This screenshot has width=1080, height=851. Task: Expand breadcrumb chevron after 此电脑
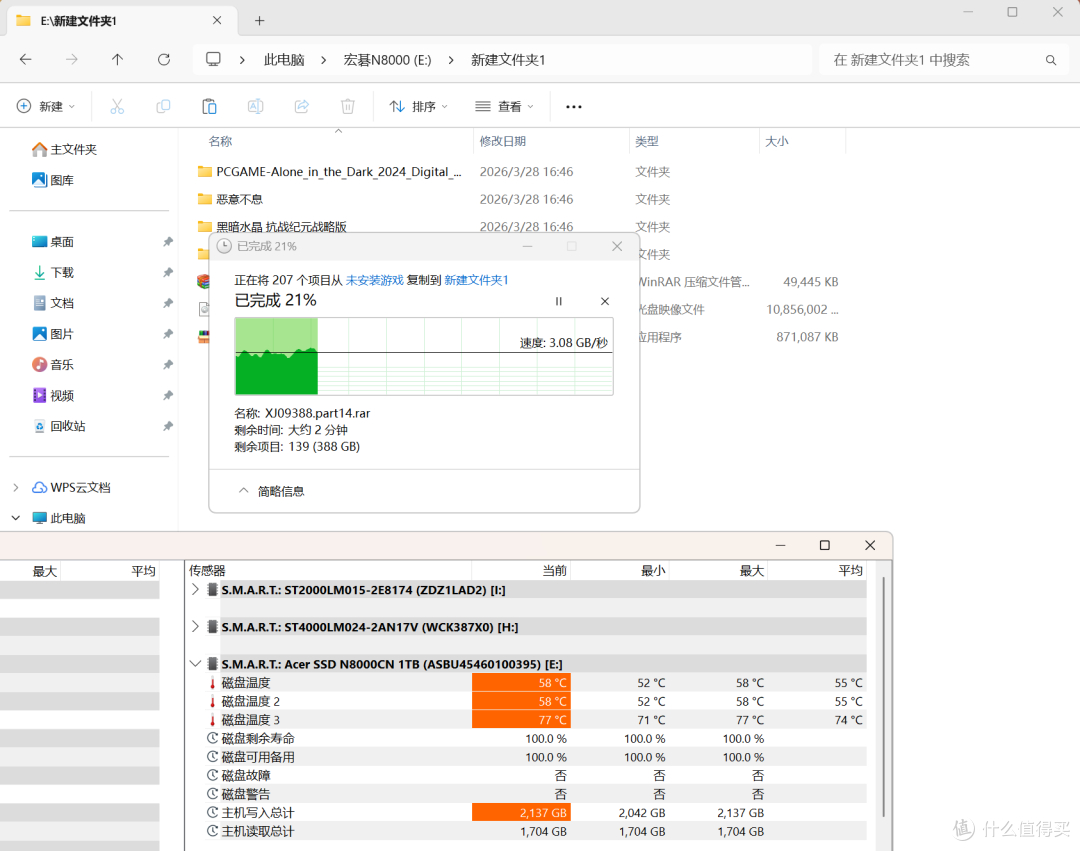(324, 61)
